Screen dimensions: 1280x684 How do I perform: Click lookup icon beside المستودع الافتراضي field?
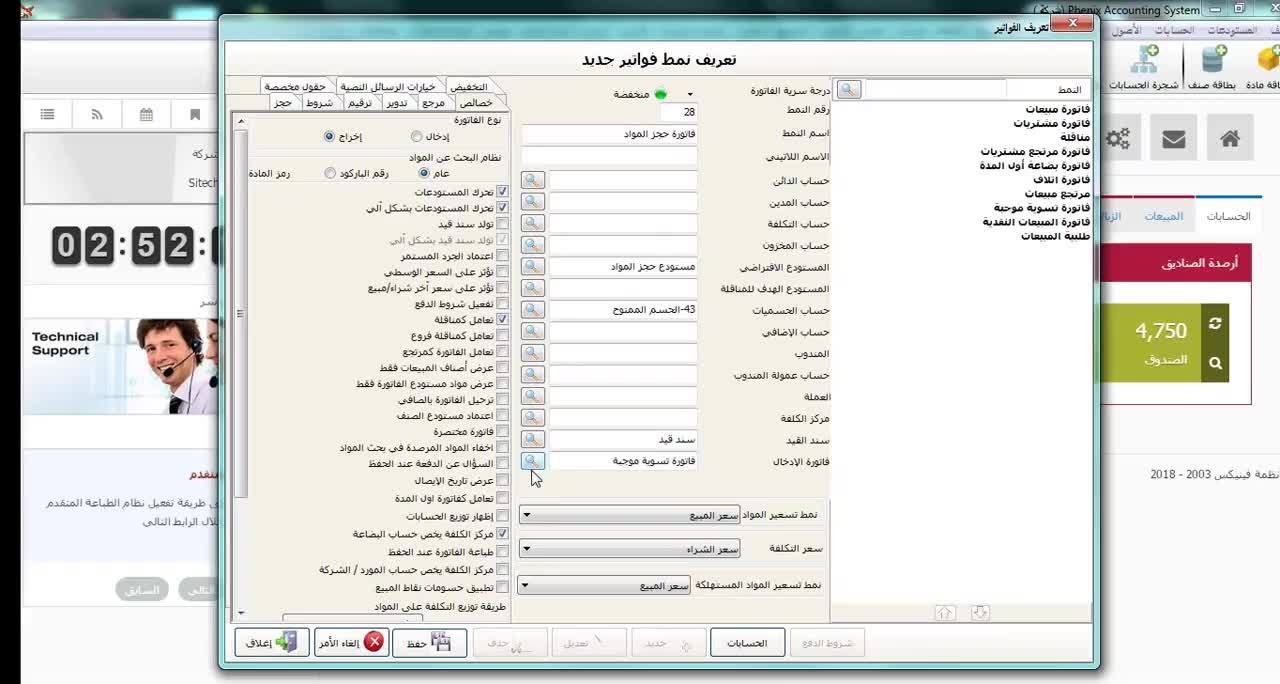coord(532,267)
